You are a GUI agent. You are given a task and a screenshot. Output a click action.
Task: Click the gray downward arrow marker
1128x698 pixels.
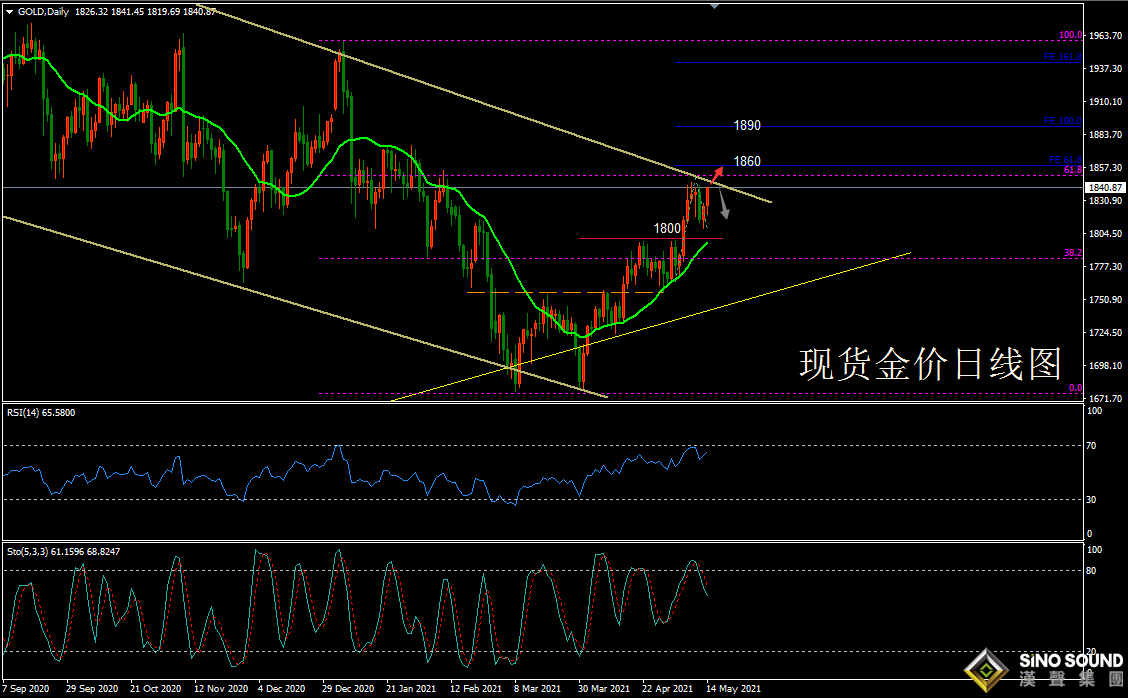coord(723,207)
